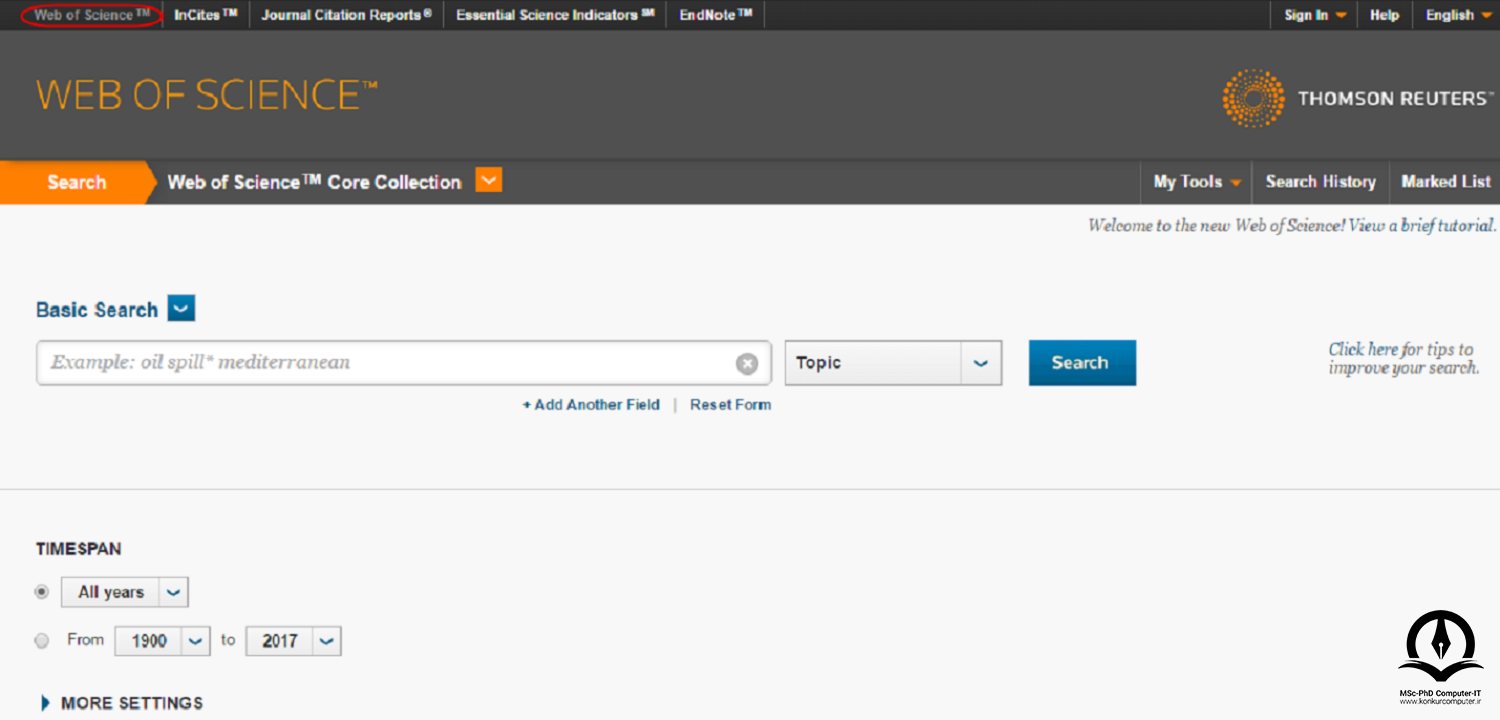Clear the search box with the X icon
The height and width of the screenshot is (720, 1500).
tap(747, 364)
